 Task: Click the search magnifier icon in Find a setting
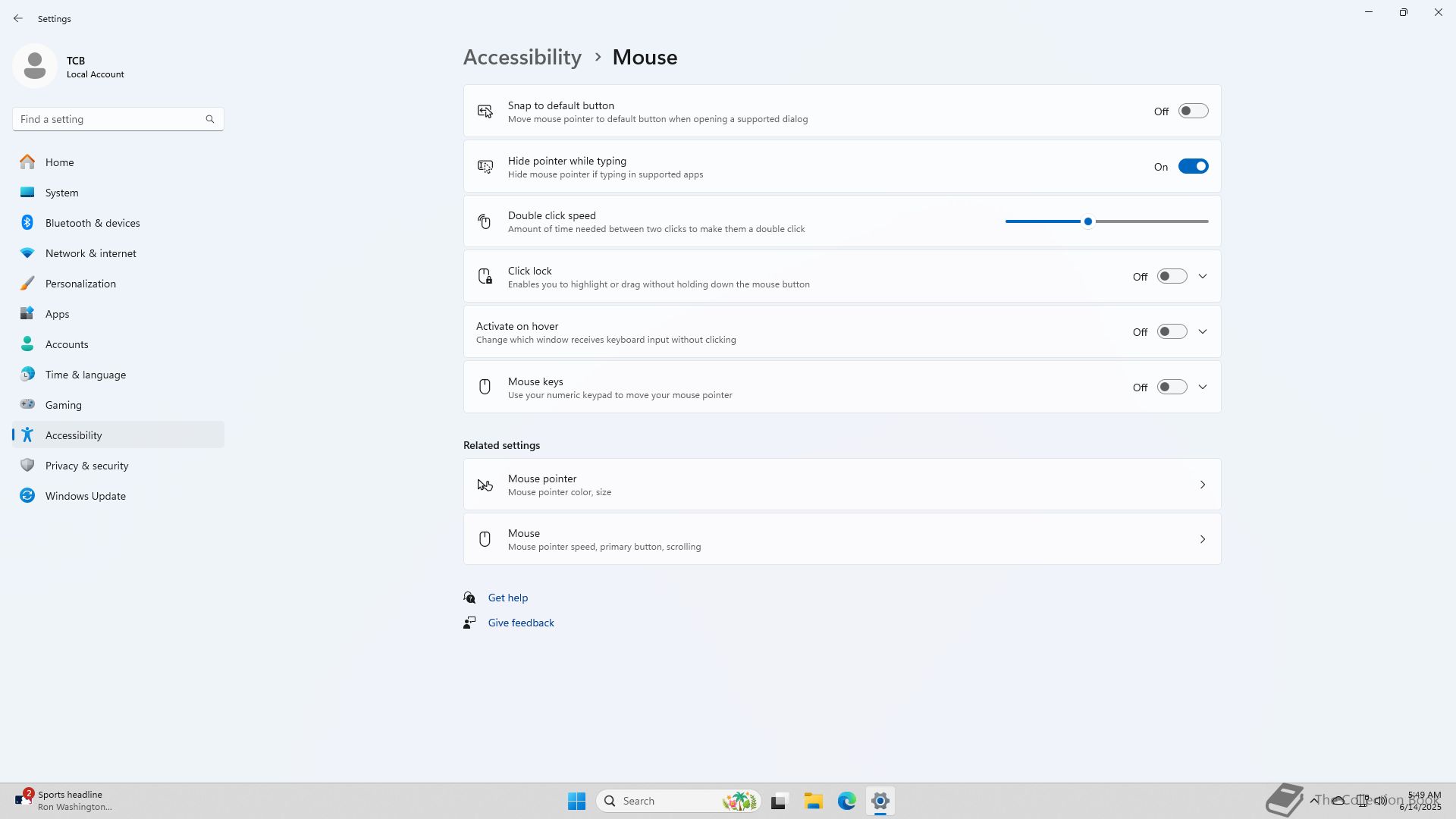pyautogui.click(x=210, y=119)
